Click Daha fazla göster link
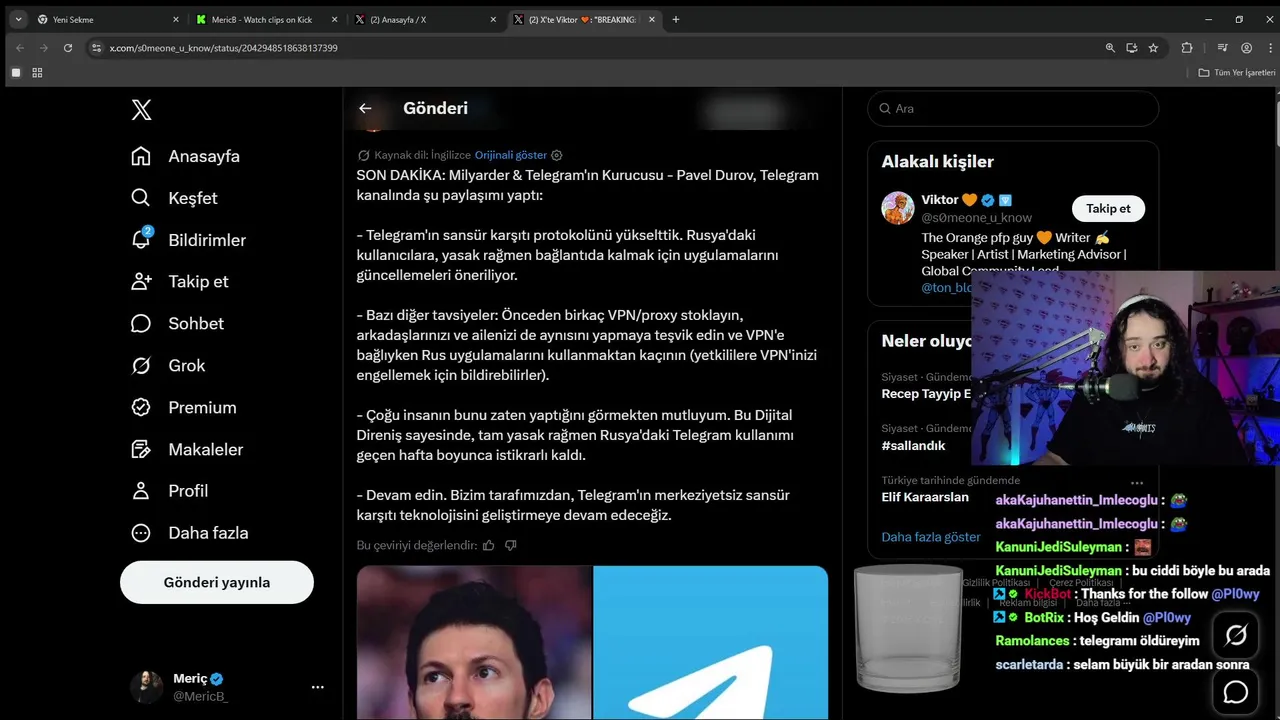 pyautogui.click(x=931, y=537)
